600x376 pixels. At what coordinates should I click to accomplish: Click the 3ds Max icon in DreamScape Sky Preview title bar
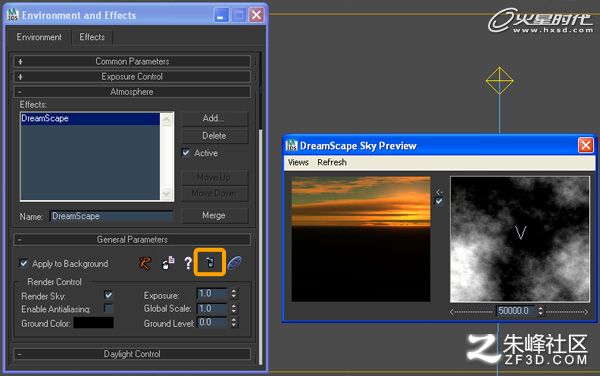[292, 145]
